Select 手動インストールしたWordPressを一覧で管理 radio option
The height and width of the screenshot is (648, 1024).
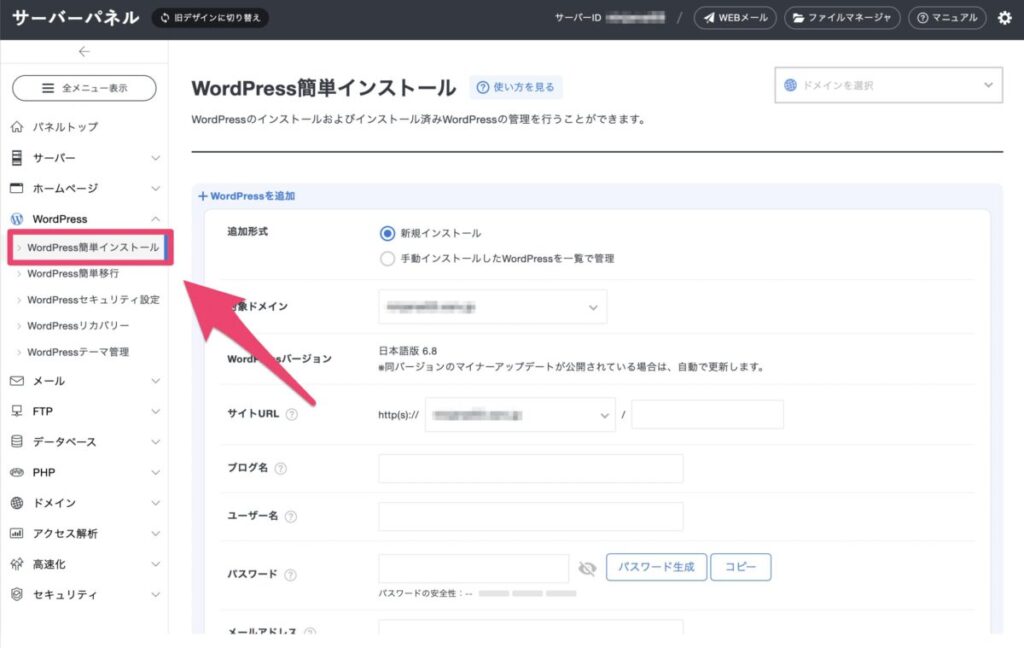[388, 258]
